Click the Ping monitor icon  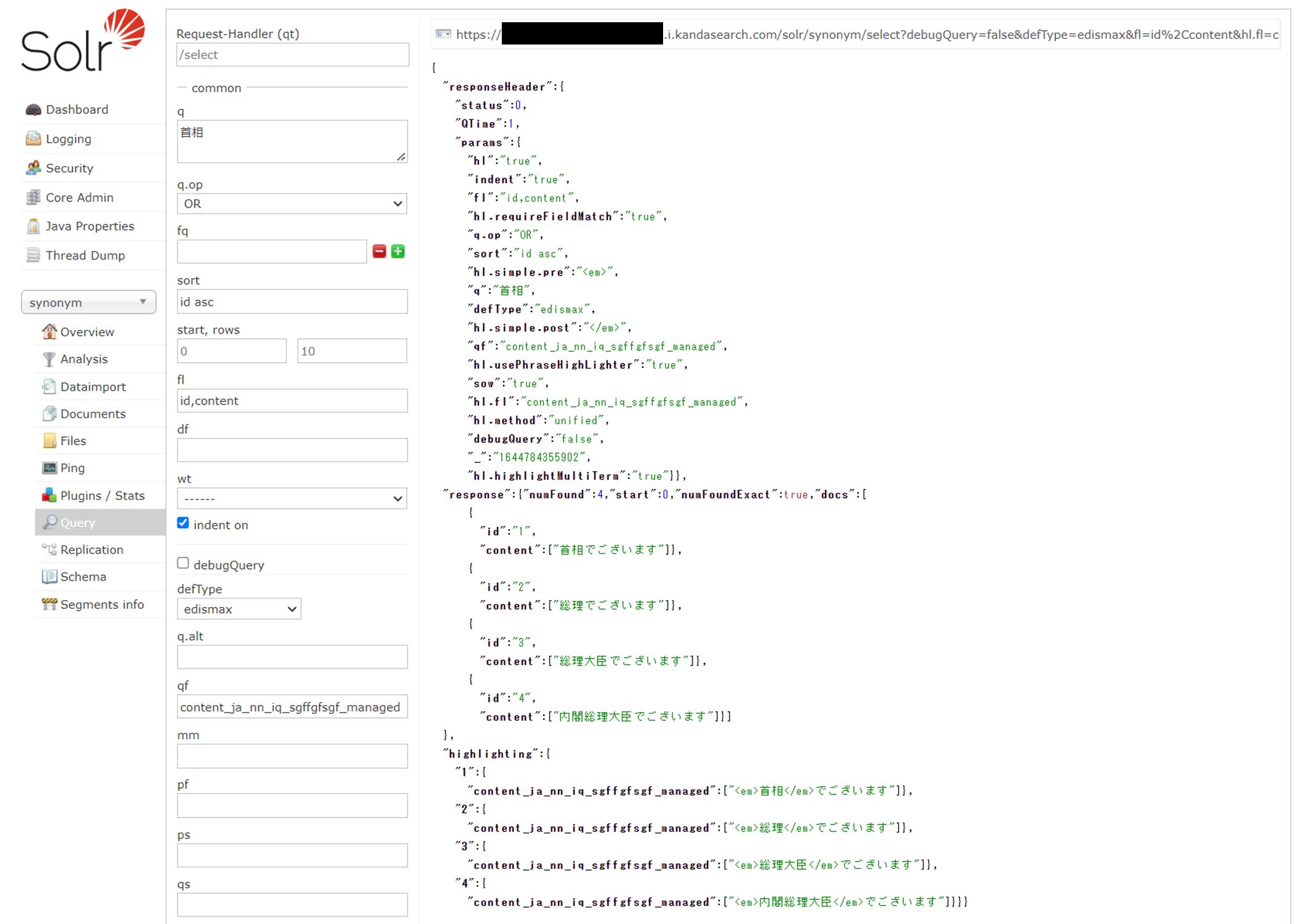(49, 468)
